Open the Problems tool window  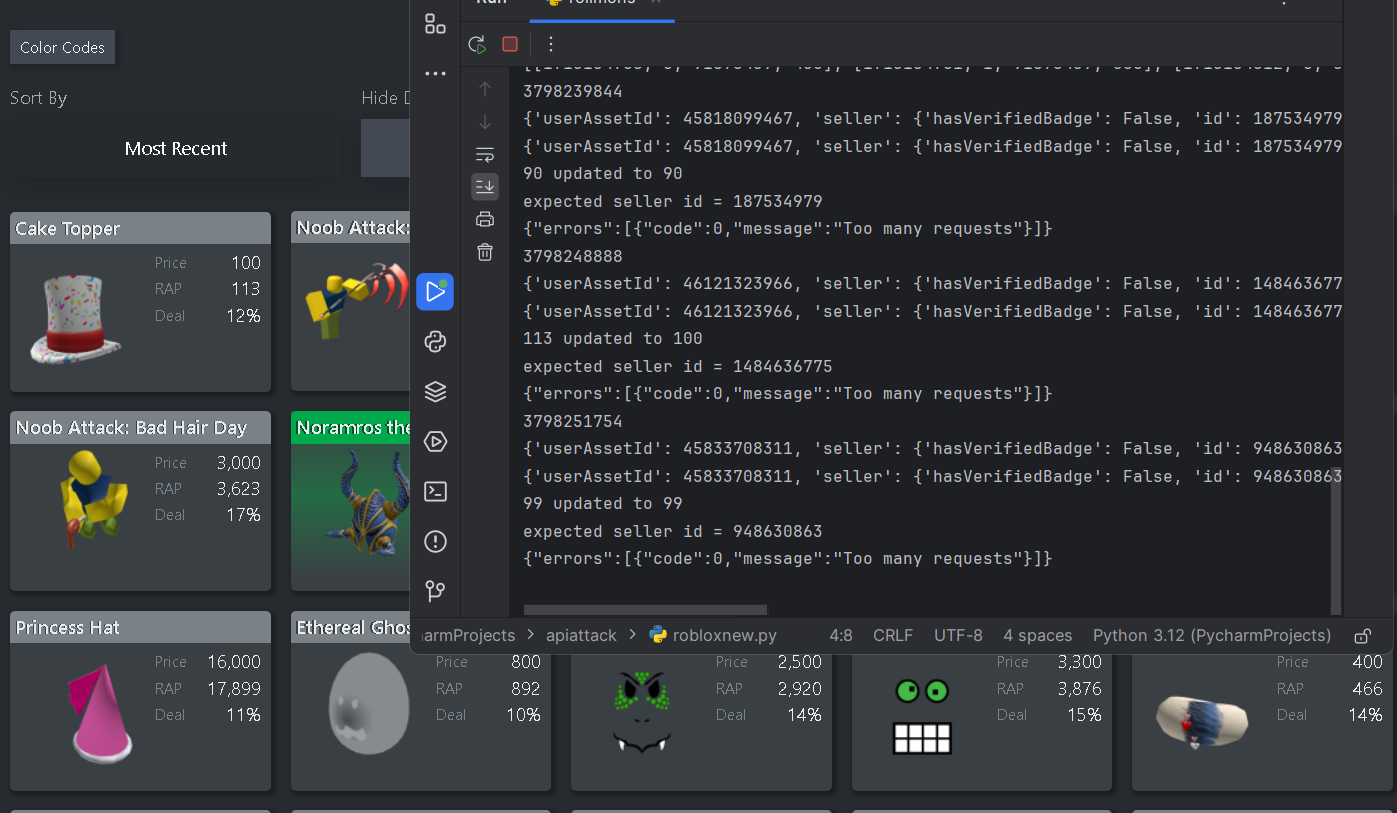click(x=435, y=541)
